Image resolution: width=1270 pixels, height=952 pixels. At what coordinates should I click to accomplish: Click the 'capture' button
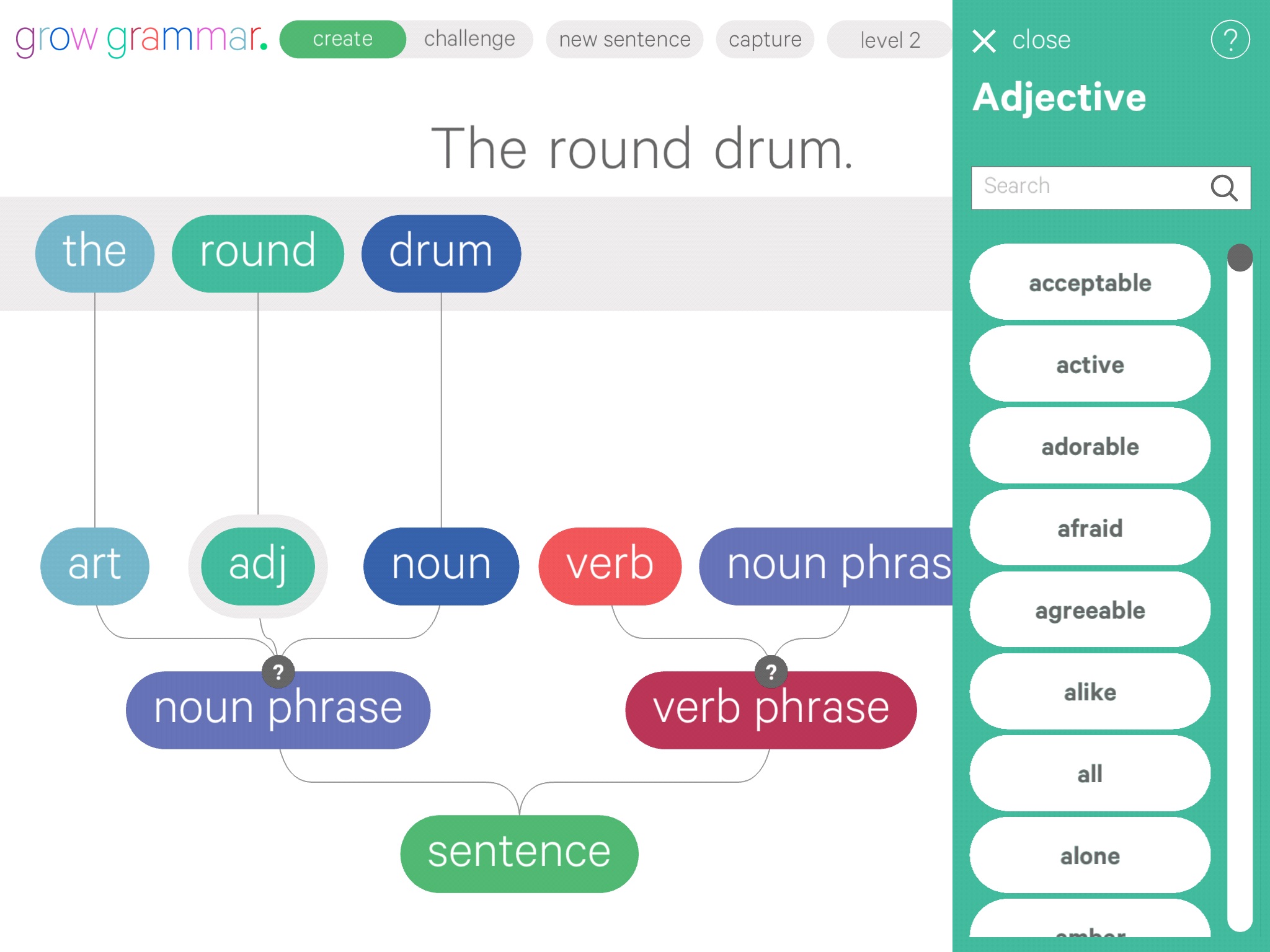[765, 39]
